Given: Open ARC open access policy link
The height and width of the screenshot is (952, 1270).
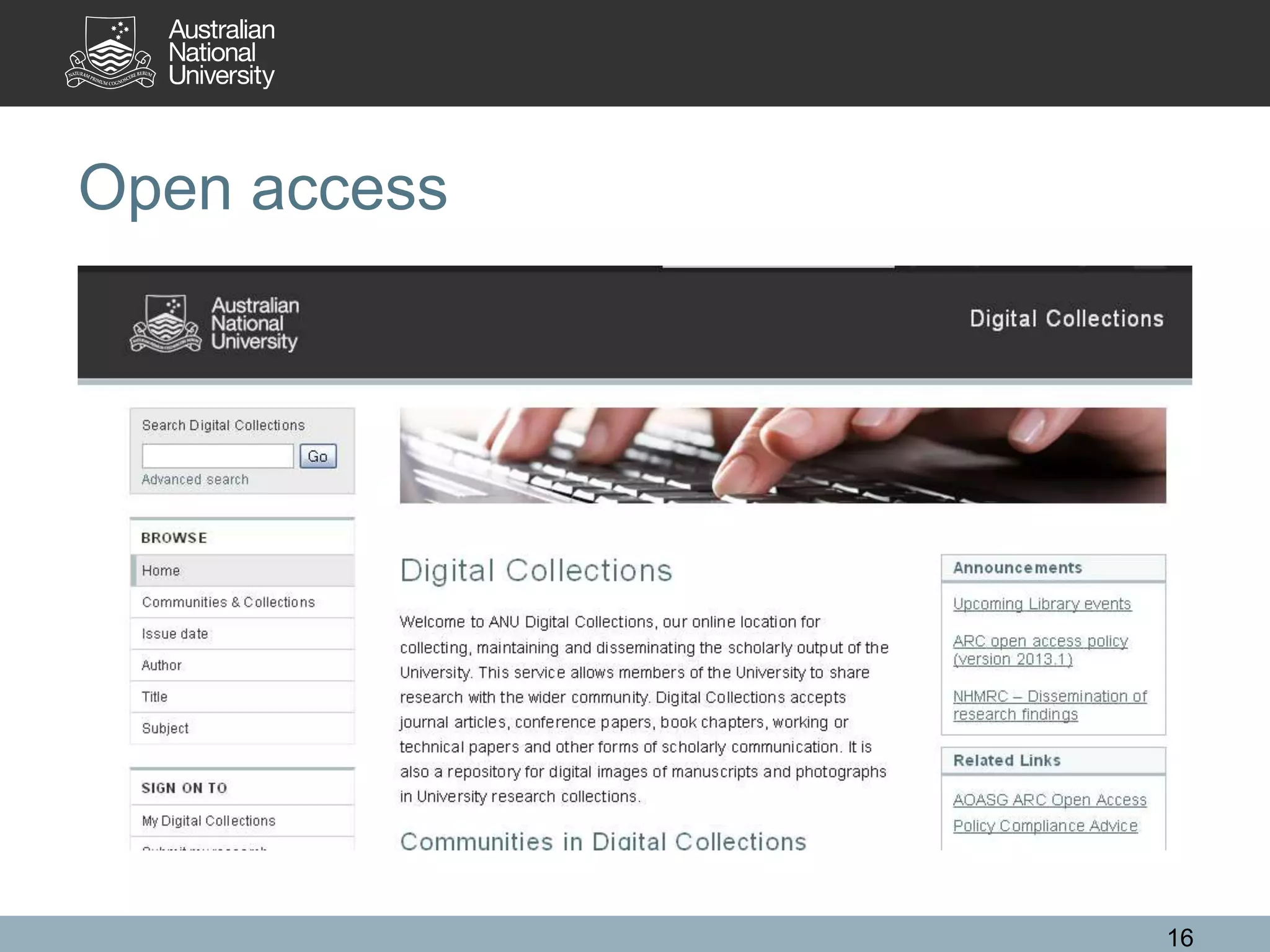Looking at the screenshot, I should point(1041,650).
